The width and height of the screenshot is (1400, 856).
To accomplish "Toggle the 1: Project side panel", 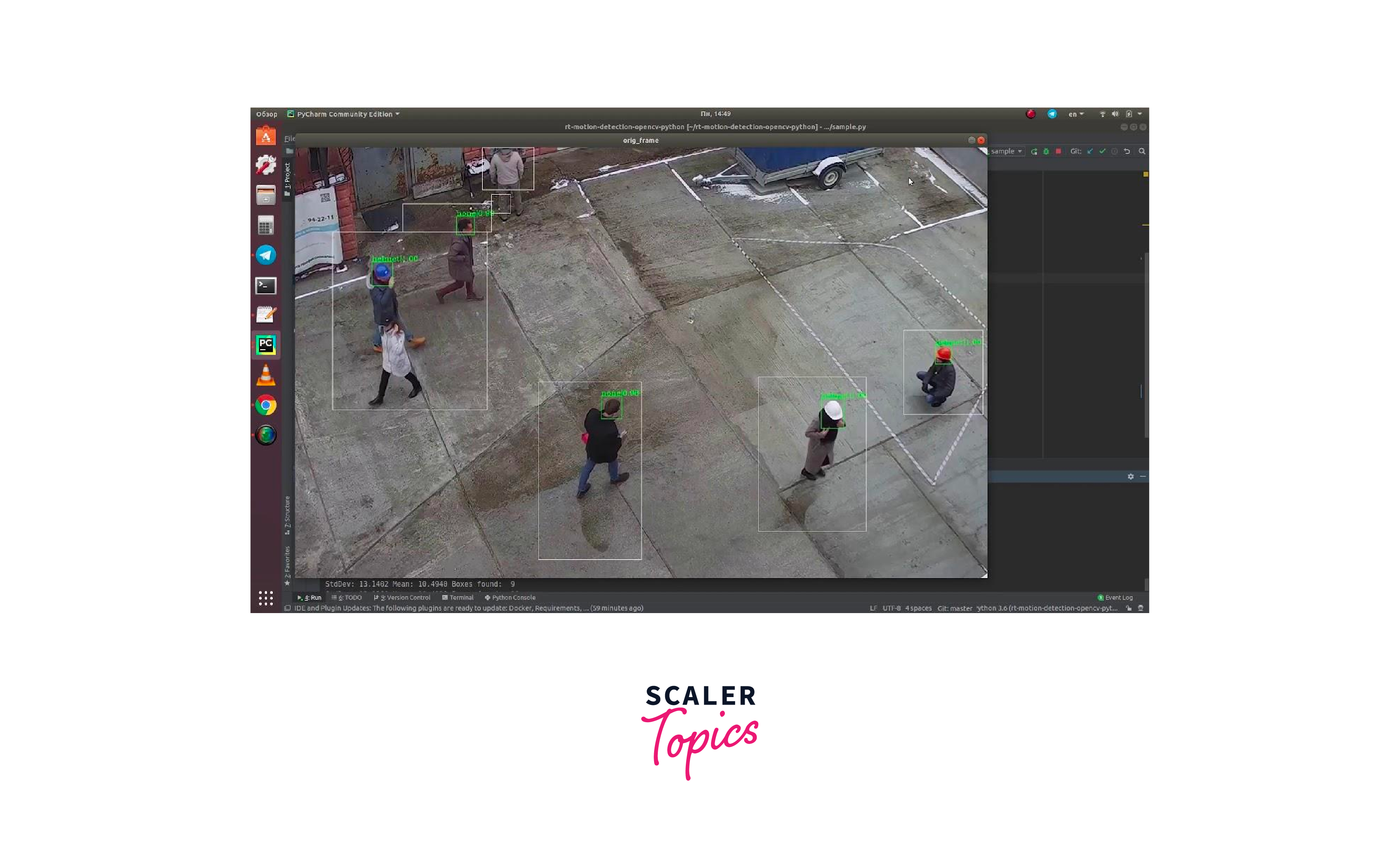I will pyautogui.click(x=287, y=176).
